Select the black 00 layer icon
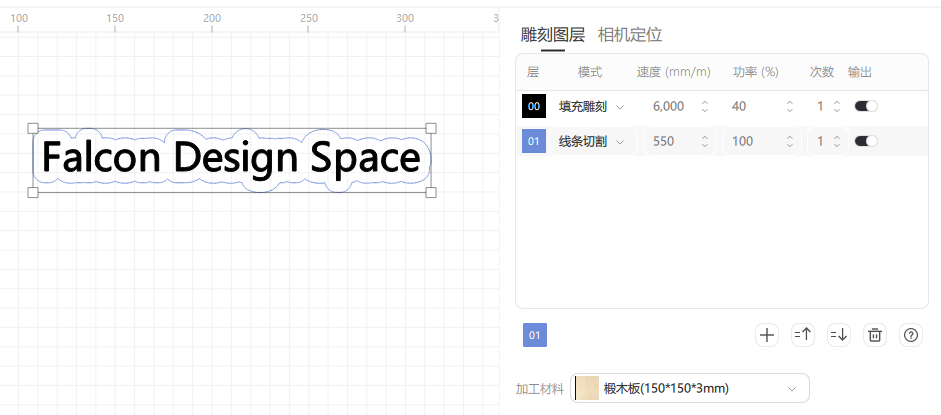This screenshot has width=941, height=415. click(534, 106)
